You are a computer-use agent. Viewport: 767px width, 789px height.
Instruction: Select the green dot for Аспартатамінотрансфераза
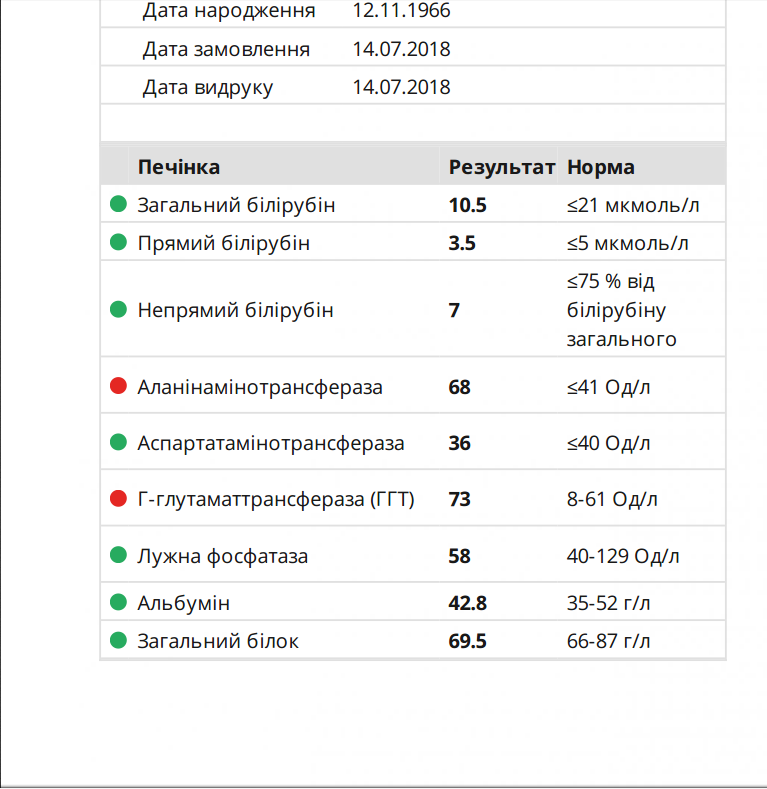coord(118,442)
